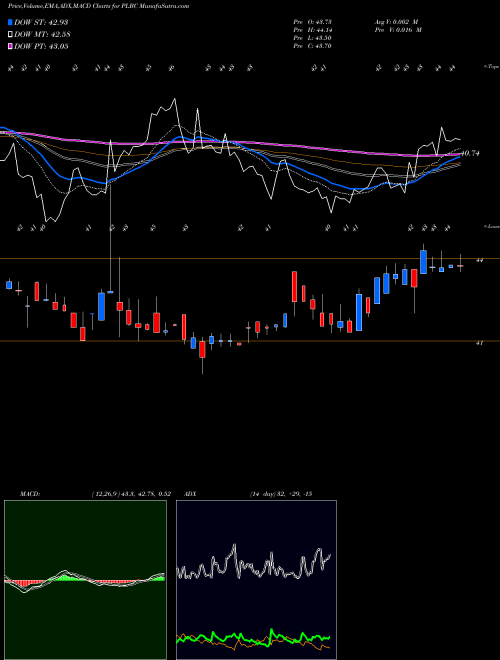Click MACD parameters '(12,26,9) 43.3, 42.78, 0.52'
The height and width of the screenshot is (660, 500).
tap(130, 494)
